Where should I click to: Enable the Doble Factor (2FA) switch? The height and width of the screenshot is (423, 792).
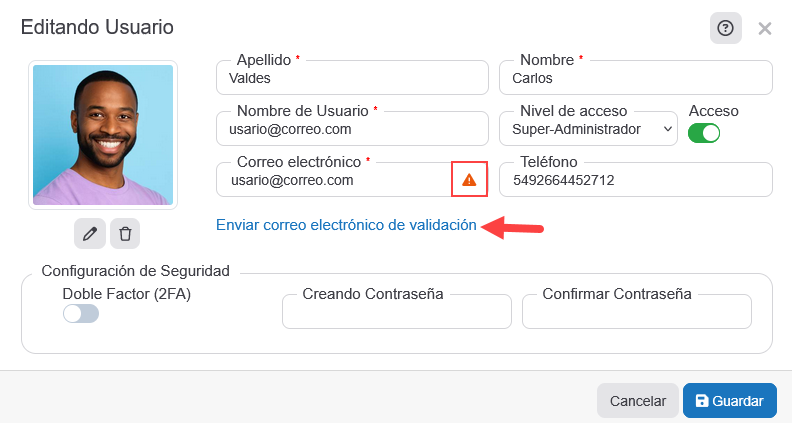click(x=81, y=314)
